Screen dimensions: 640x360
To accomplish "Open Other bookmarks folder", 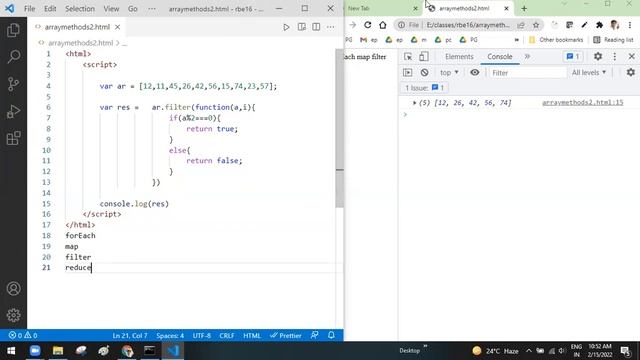I will (x=556, y=40).
